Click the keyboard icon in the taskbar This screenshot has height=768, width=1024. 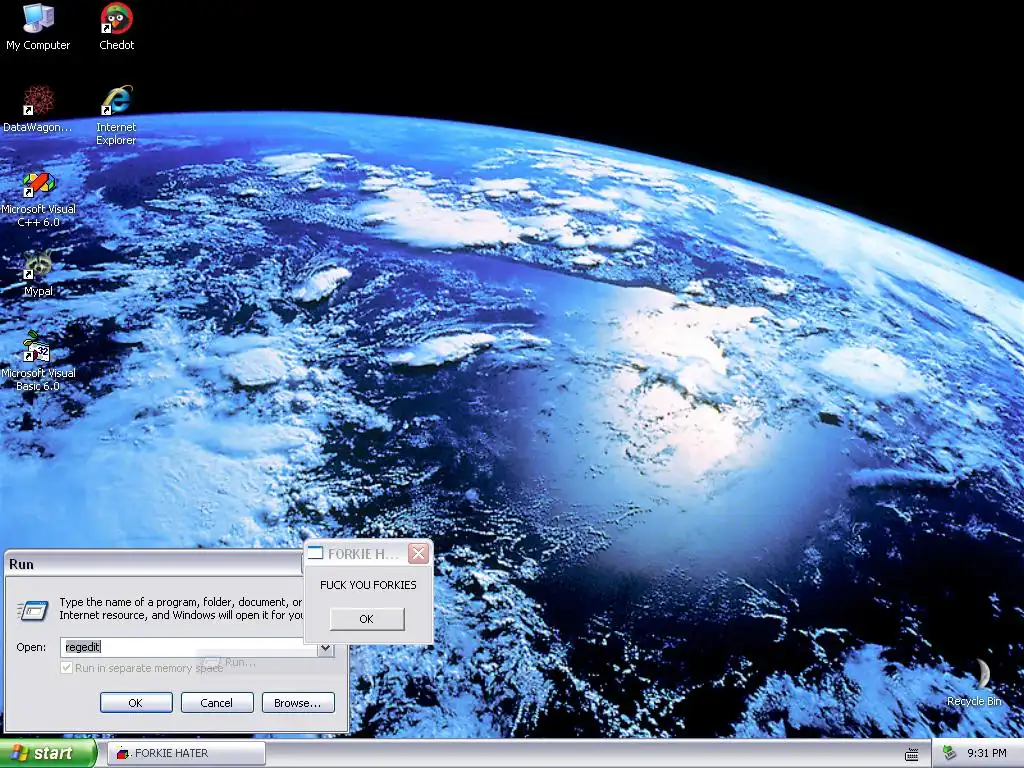[x=912, y=754]
